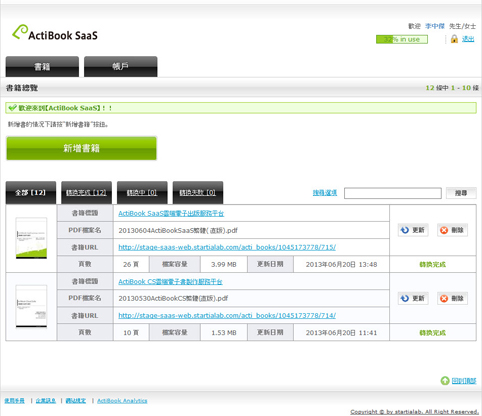Click the 退出 logout link

point(468,39)
